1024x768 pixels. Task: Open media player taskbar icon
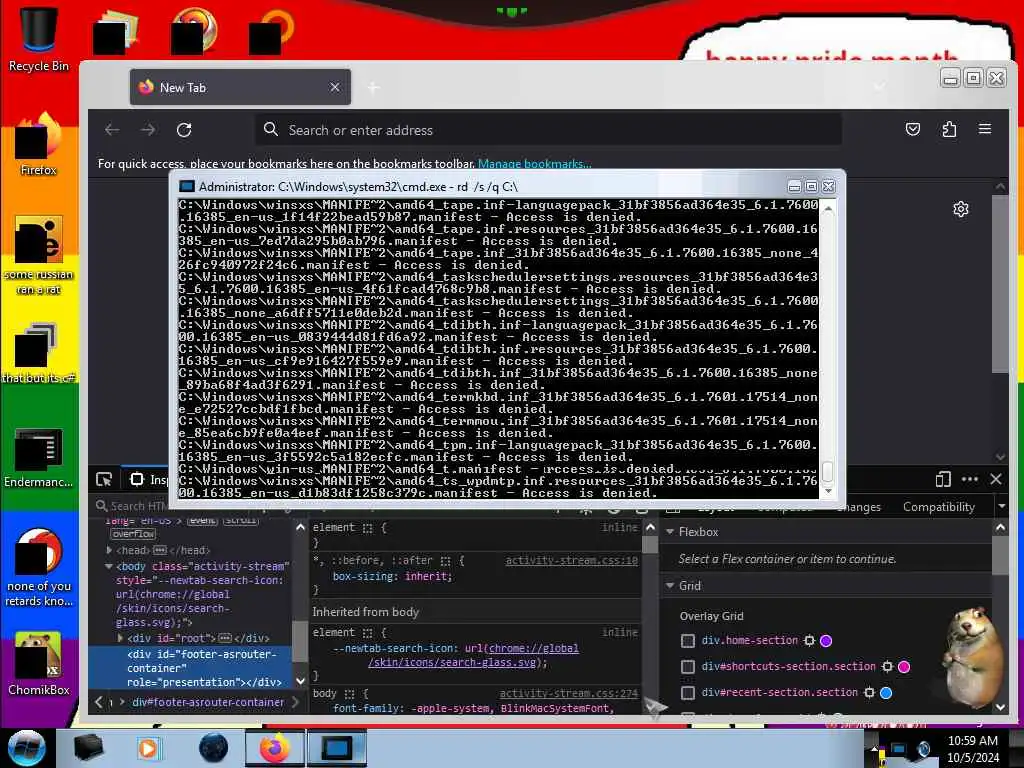click(x=148, y=748)
